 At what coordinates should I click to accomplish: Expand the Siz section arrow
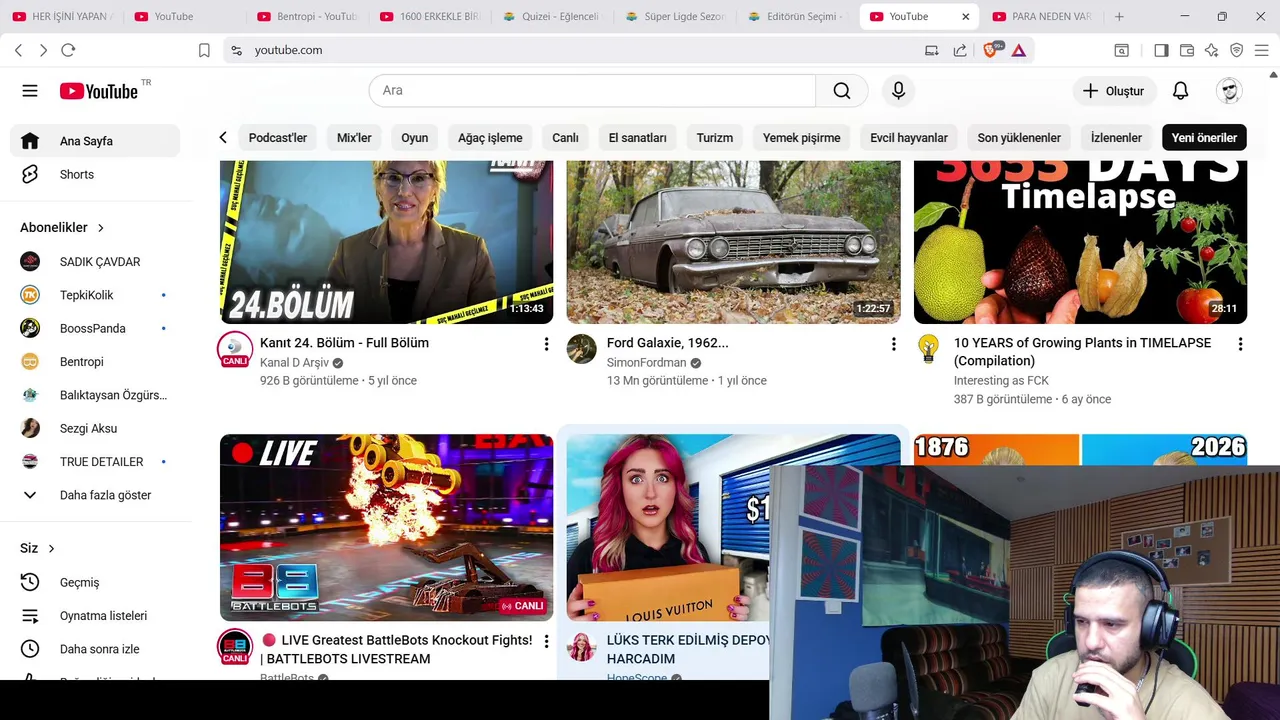pos(51,549)
